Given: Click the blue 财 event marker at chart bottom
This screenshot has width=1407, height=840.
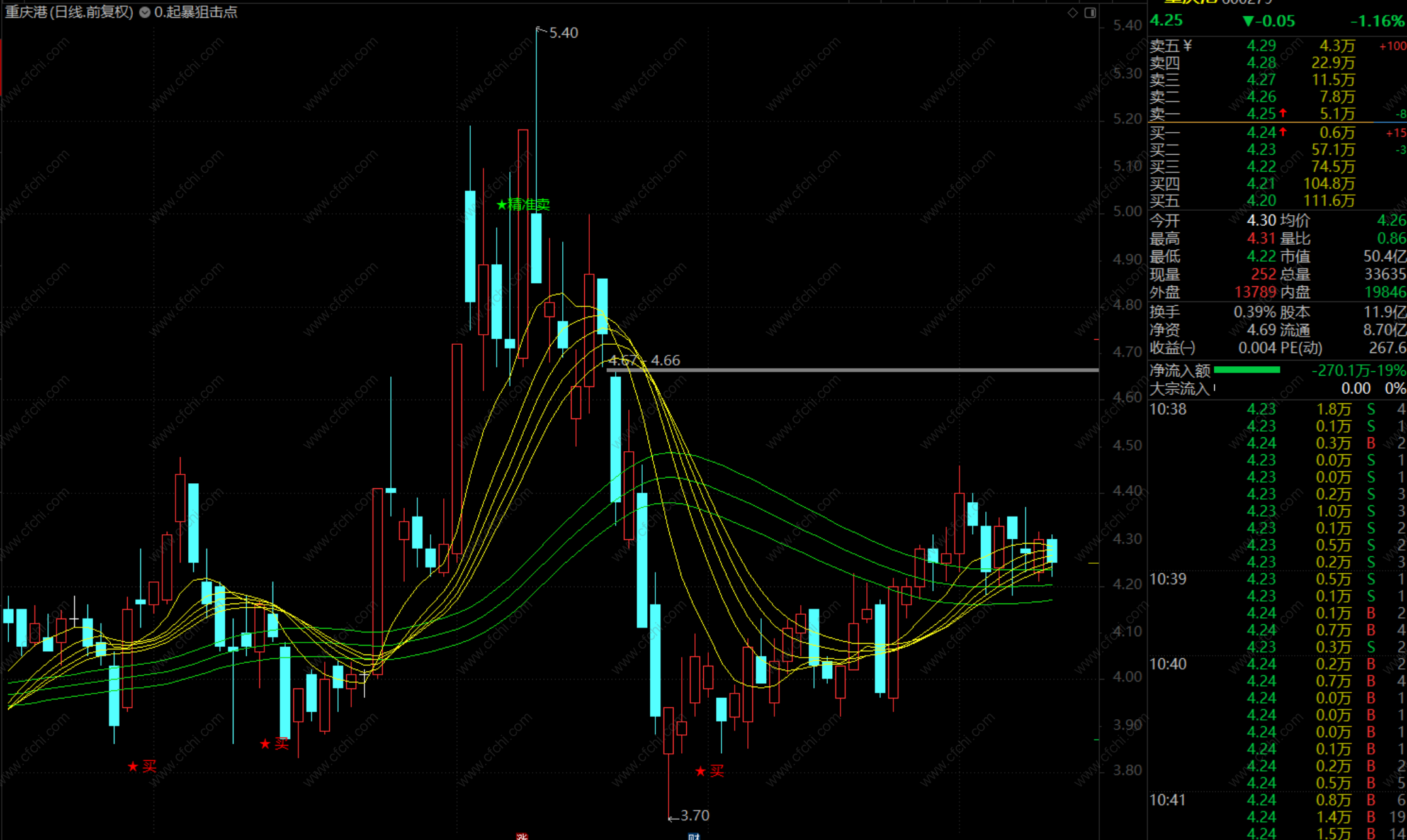Looking at the screenshot, I should [x=694, y=836].
